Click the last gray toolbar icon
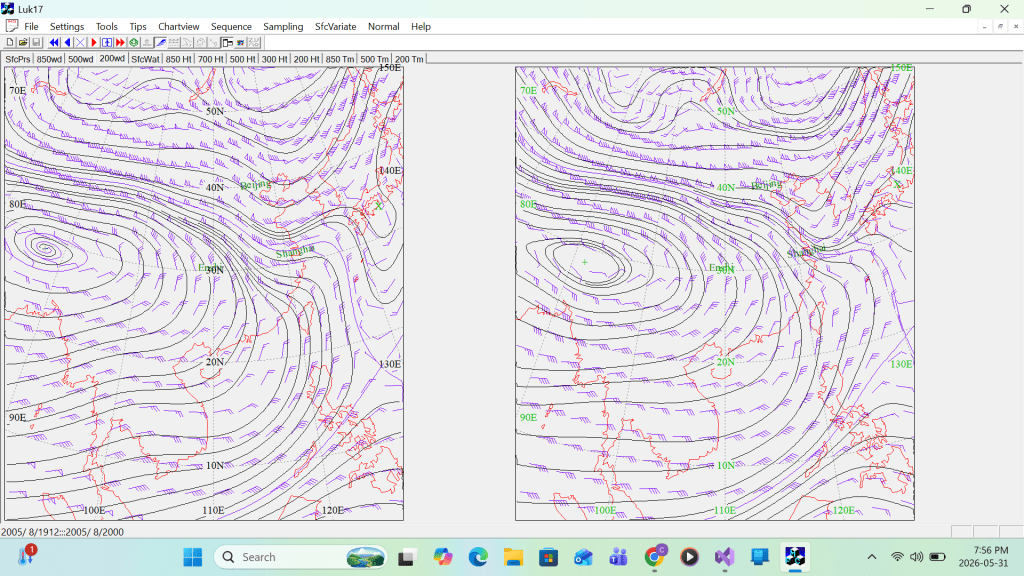 point(254,42)
